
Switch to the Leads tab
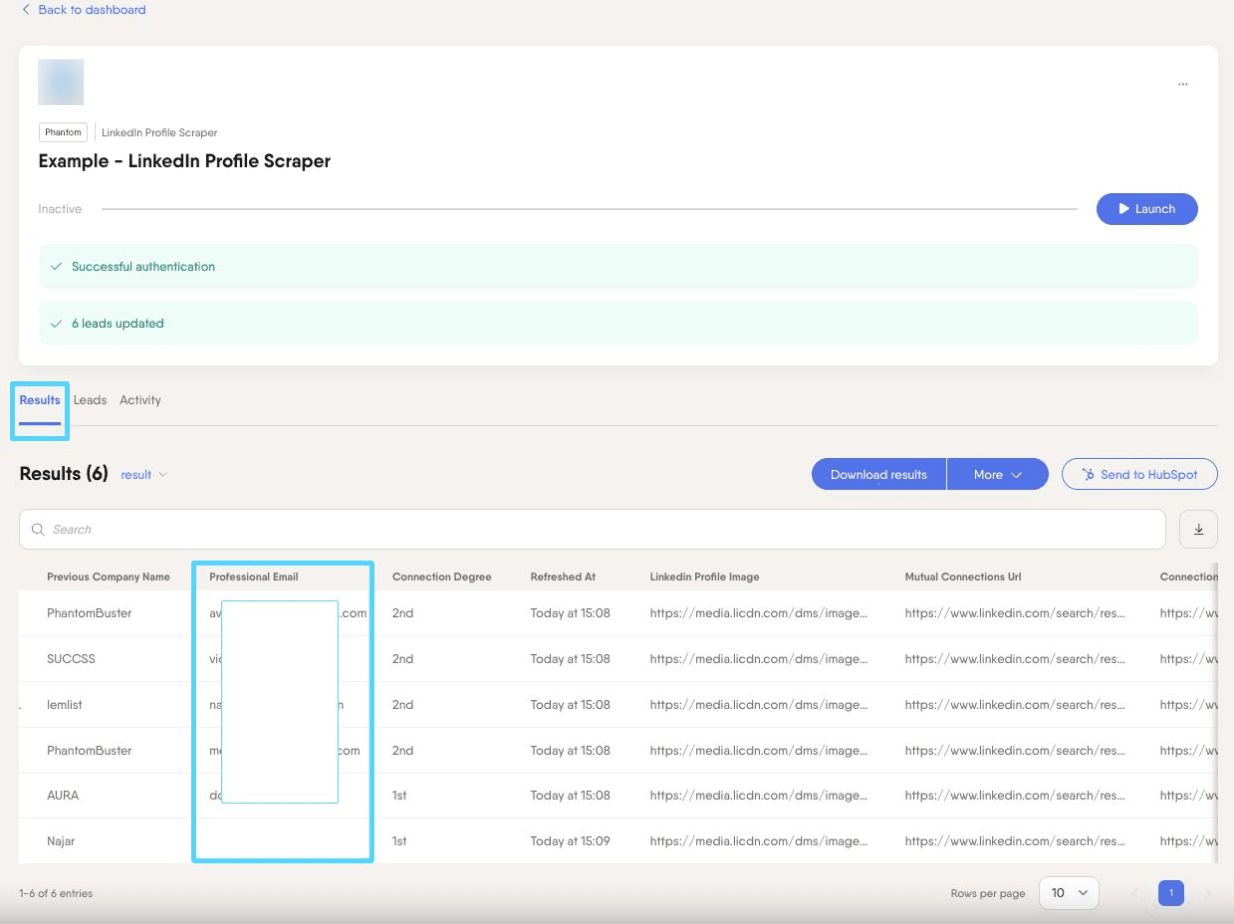click(x=90, y=400)
